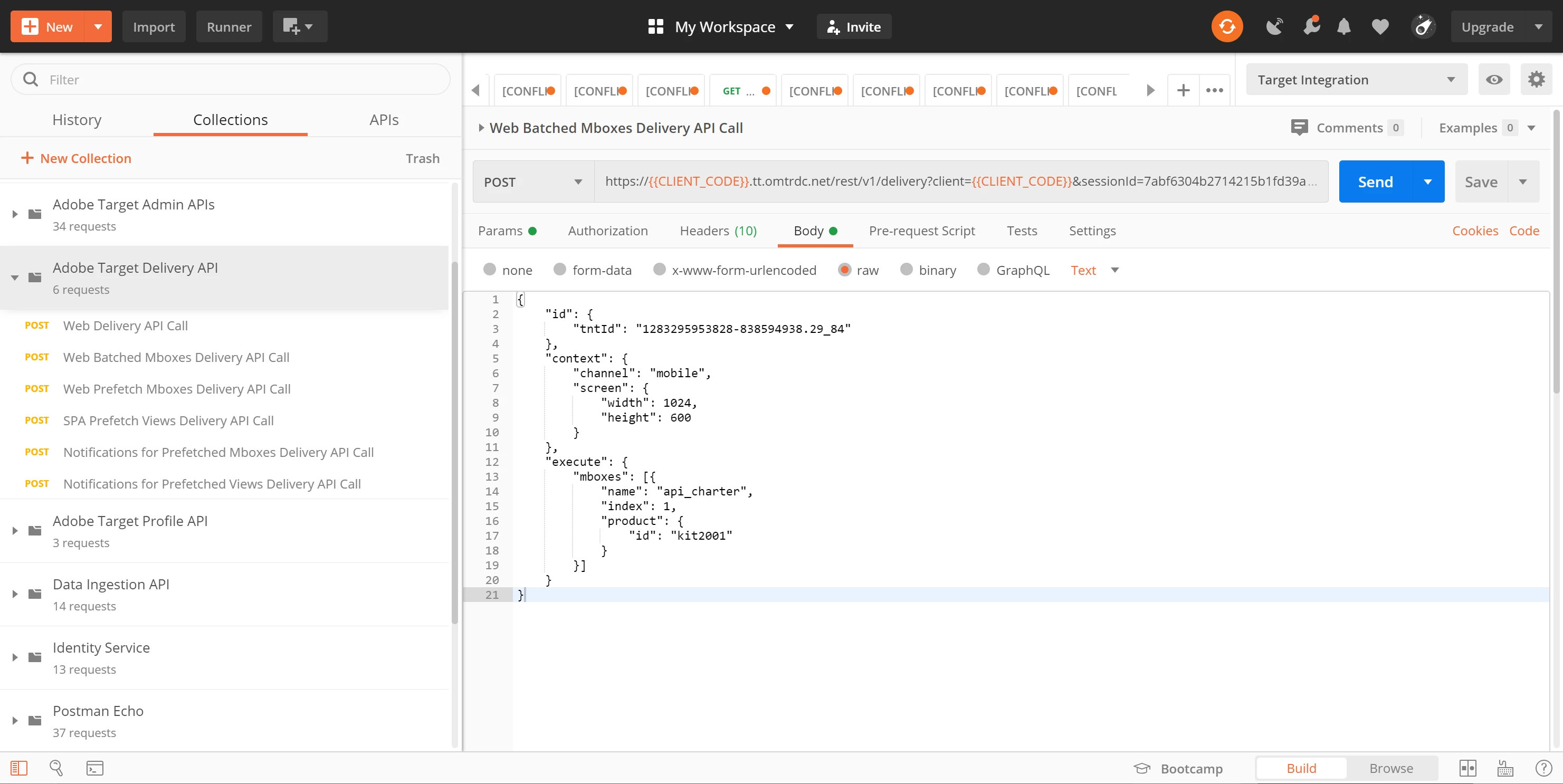Click the environment quick look eye icon
Image resolution: width=1563 pixels, height=784 pixels.
1494,80
